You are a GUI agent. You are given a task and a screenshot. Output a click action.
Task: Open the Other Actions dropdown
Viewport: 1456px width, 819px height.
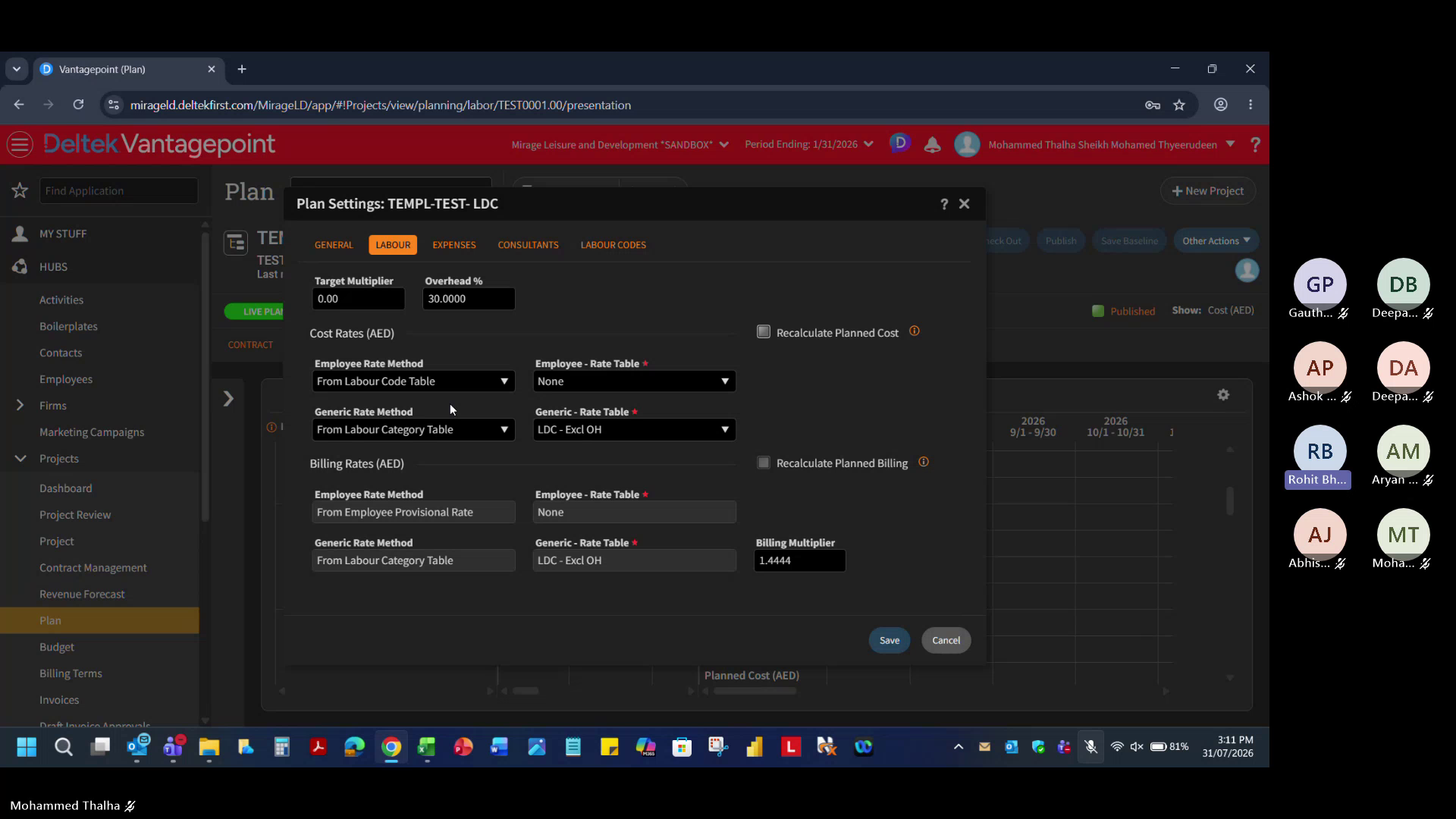1216,241
